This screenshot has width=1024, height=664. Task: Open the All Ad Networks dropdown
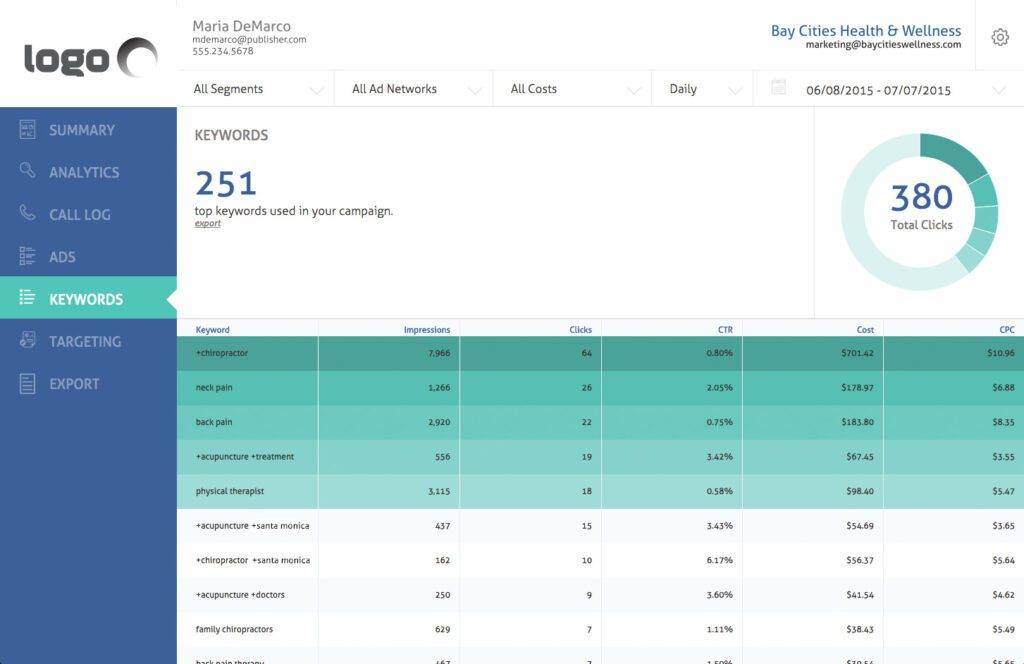point(413,89)
